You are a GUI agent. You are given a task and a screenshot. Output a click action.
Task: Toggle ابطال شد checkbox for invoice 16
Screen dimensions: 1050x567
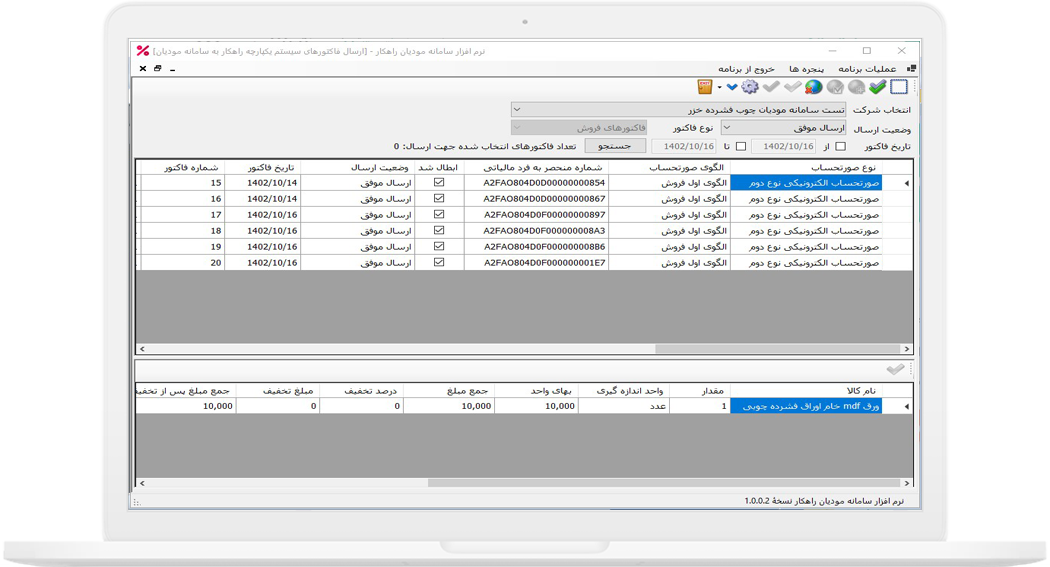pyautogui.click(x=439, y=198)
